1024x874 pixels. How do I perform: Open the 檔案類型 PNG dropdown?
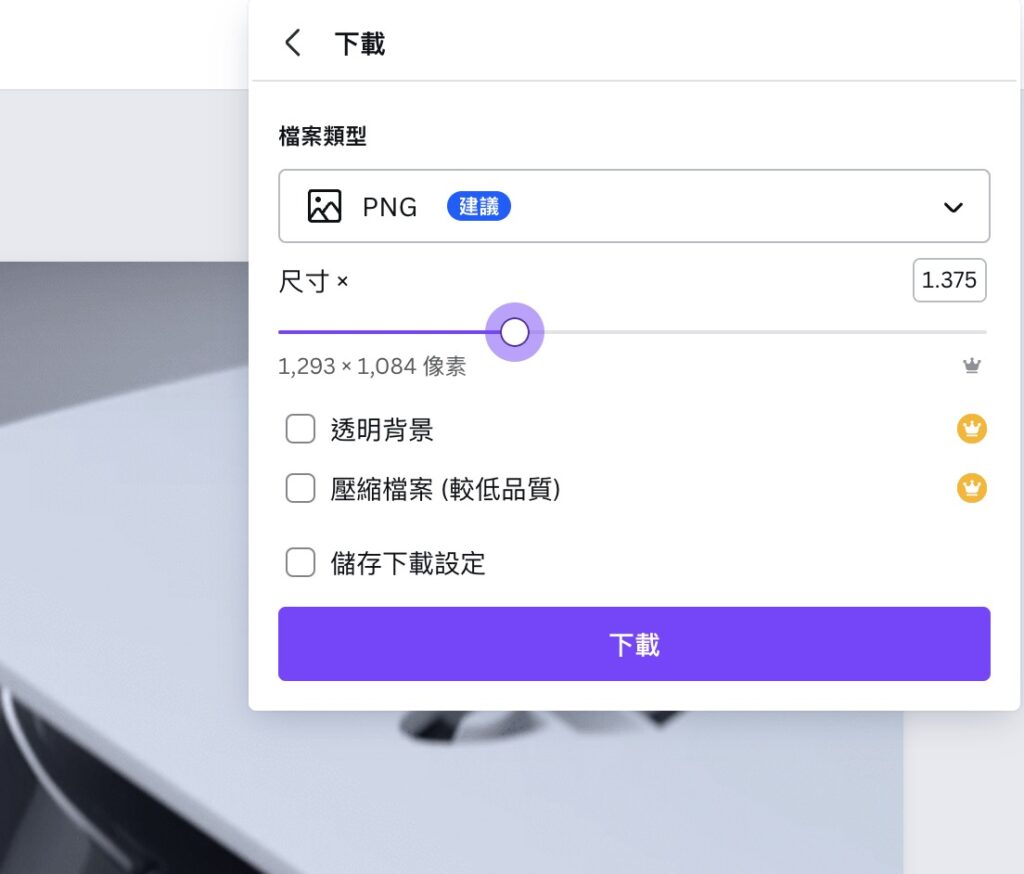coord(634,206)
